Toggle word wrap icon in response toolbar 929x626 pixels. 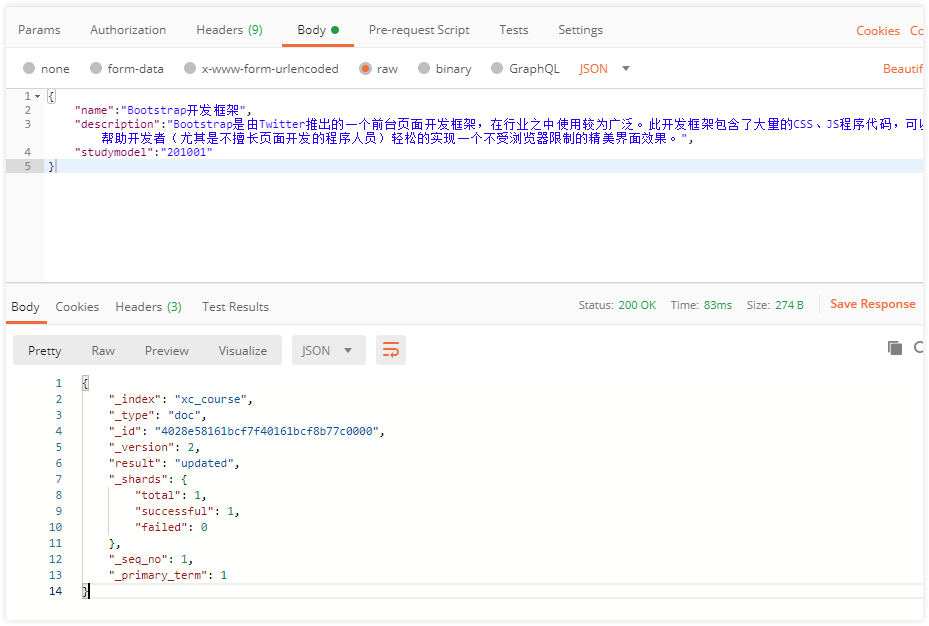pos(390,350)
